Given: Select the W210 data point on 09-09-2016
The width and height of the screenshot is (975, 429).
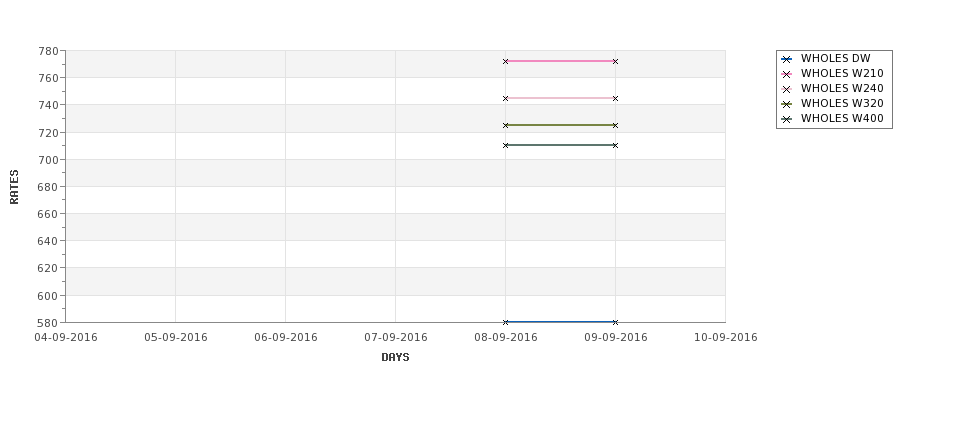Looking at the screenshot, I should pos(616,61).
